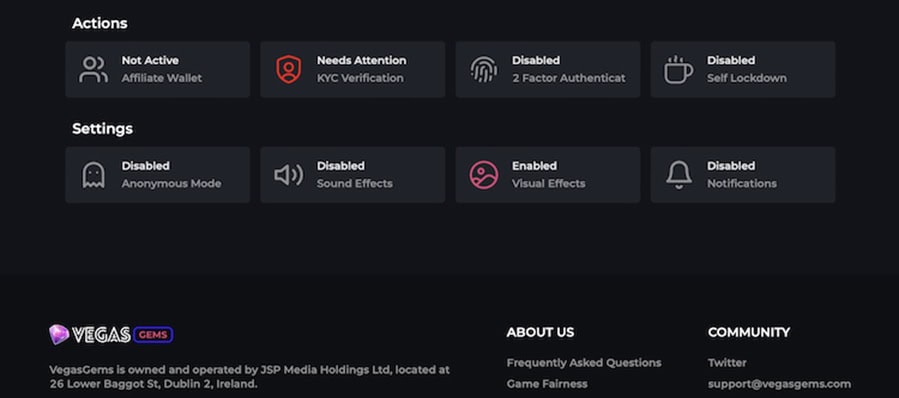The height and width of the screenshot is (398, 899).
Task: Disable Visual Effects setting
Action: 548,175
